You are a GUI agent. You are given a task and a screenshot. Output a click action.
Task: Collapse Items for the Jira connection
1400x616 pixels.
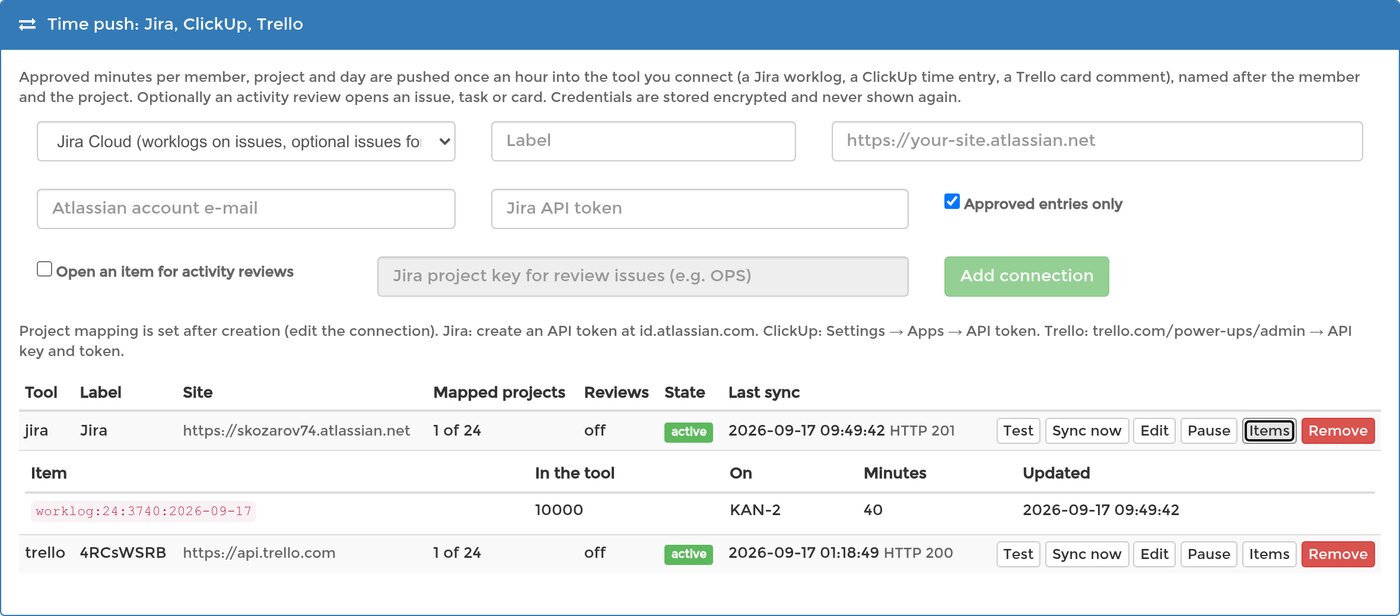pos(1269,431)
